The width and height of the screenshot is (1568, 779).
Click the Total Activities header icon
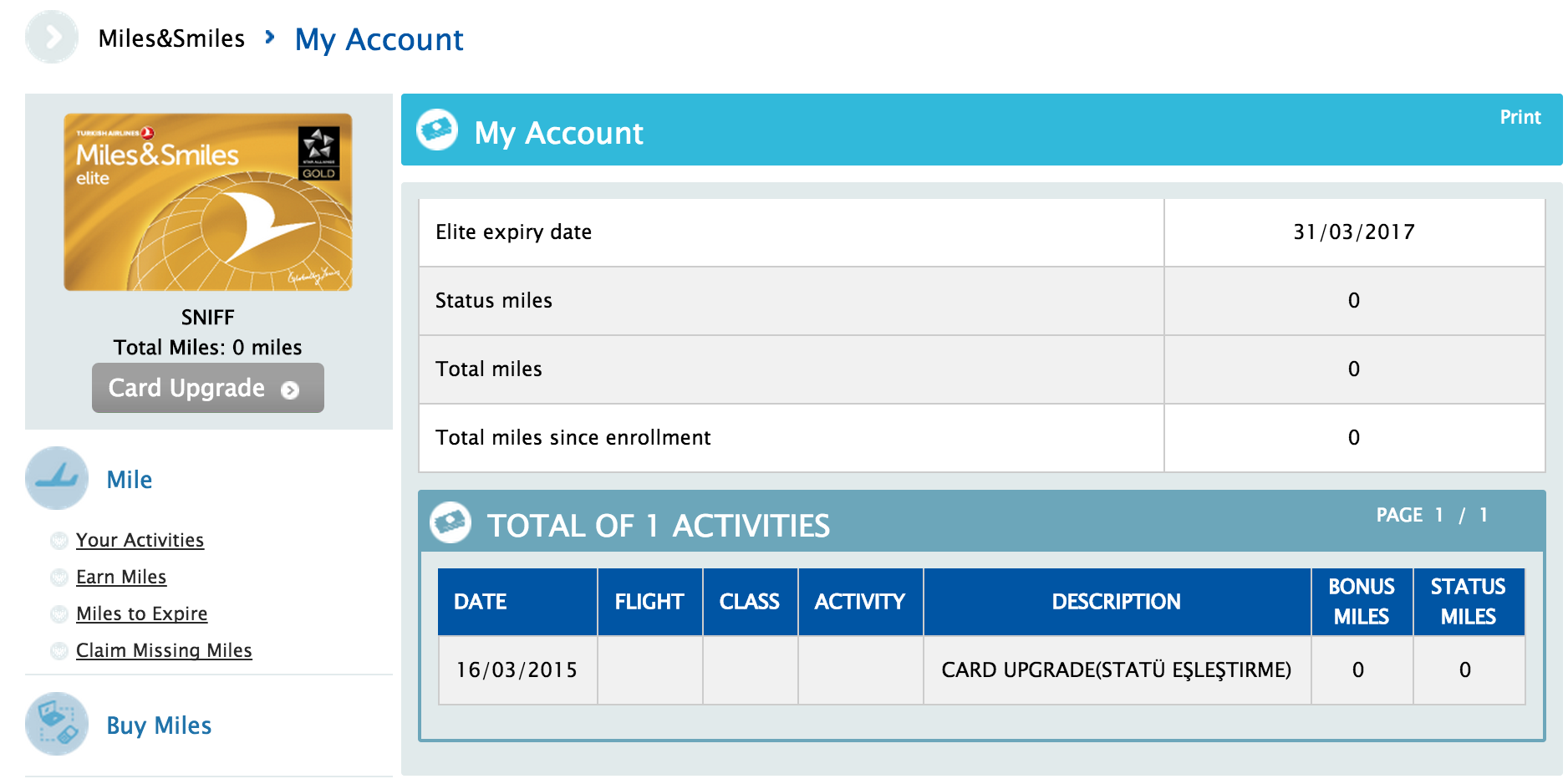pyautogui.click(x=451, y=523)
